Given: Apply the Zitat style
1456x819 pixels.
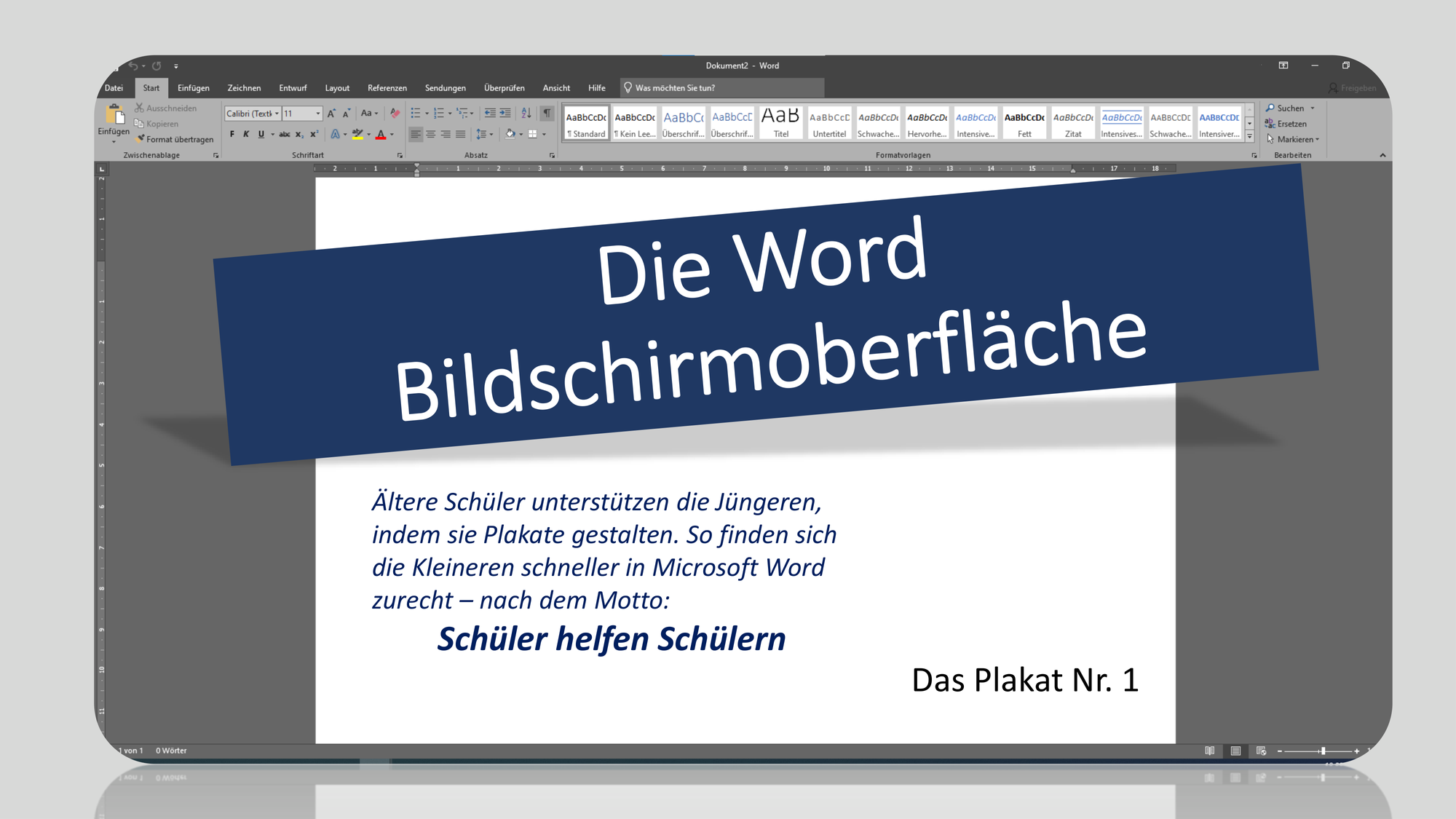Looking at the screenshot, I should click(x=1073, y=122).
